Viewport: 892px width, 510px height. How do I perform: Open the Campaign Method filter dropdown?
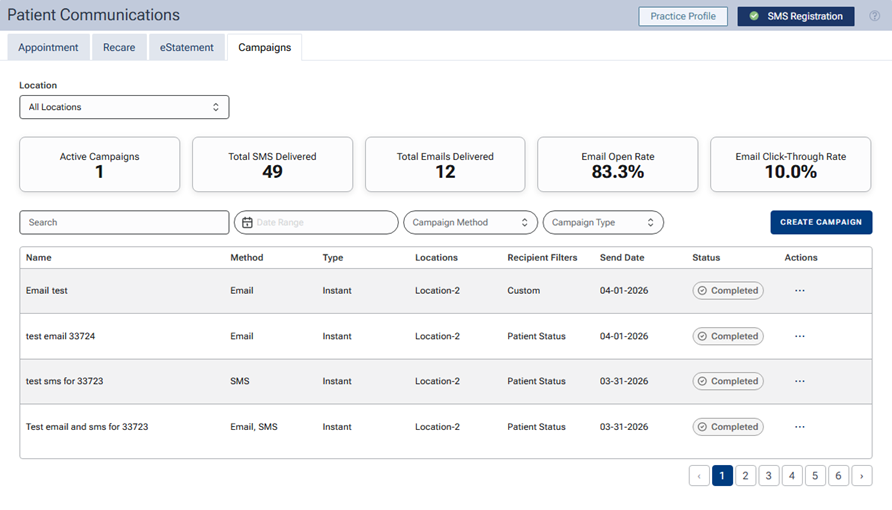tap(470, 222)
